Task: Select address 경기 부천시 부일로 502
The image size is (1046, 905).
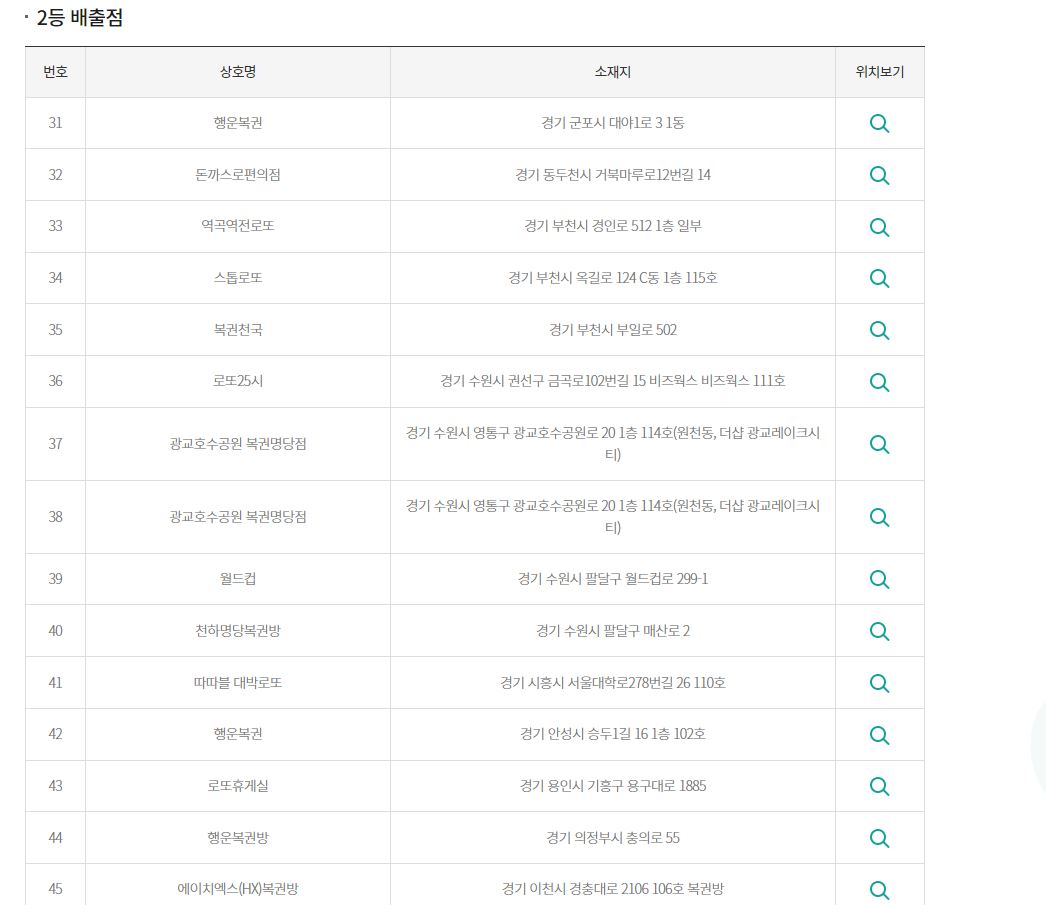Action: pos(612,329)
